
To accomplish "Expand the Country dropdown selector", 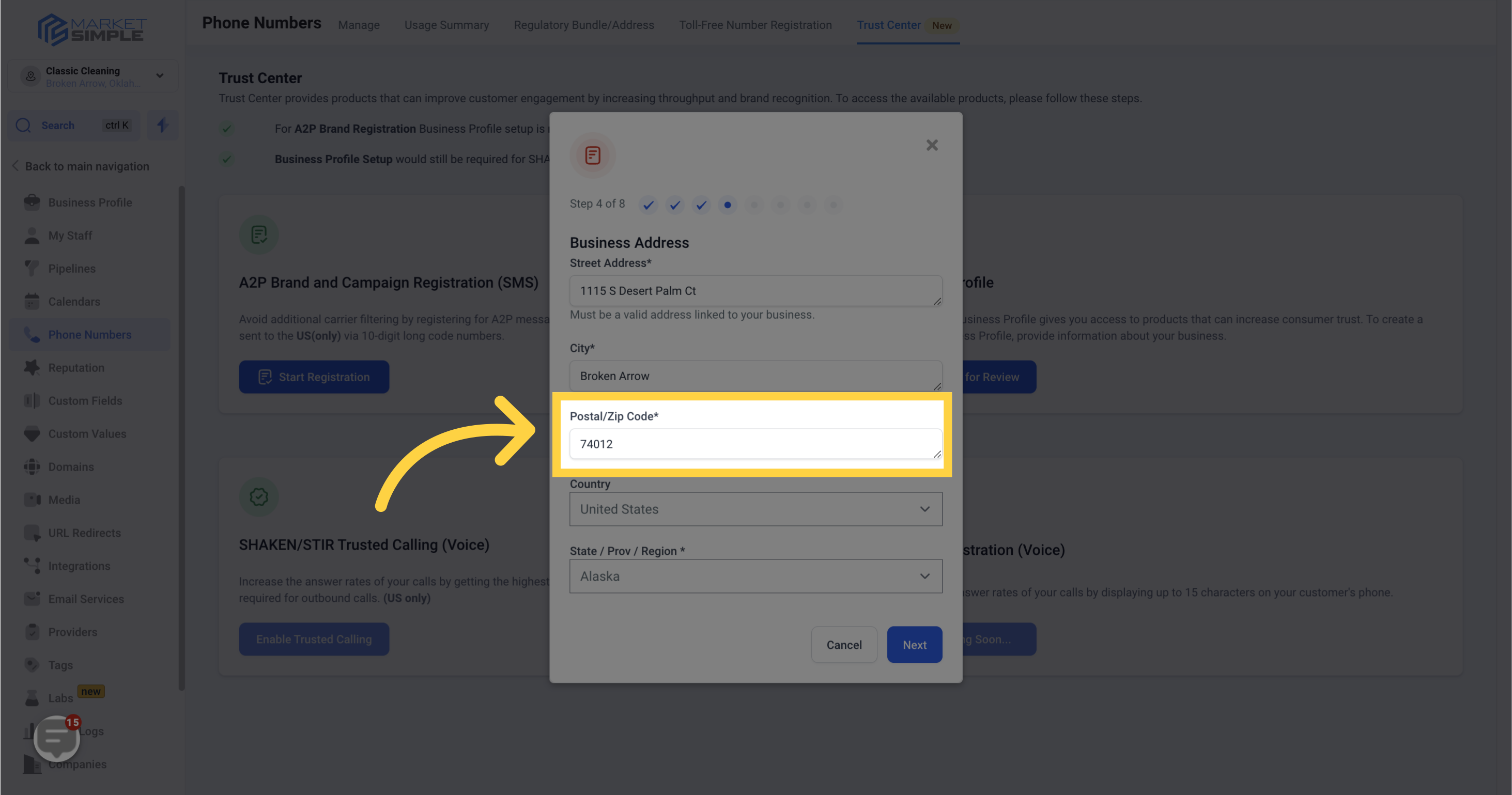I will click(755, 509).
